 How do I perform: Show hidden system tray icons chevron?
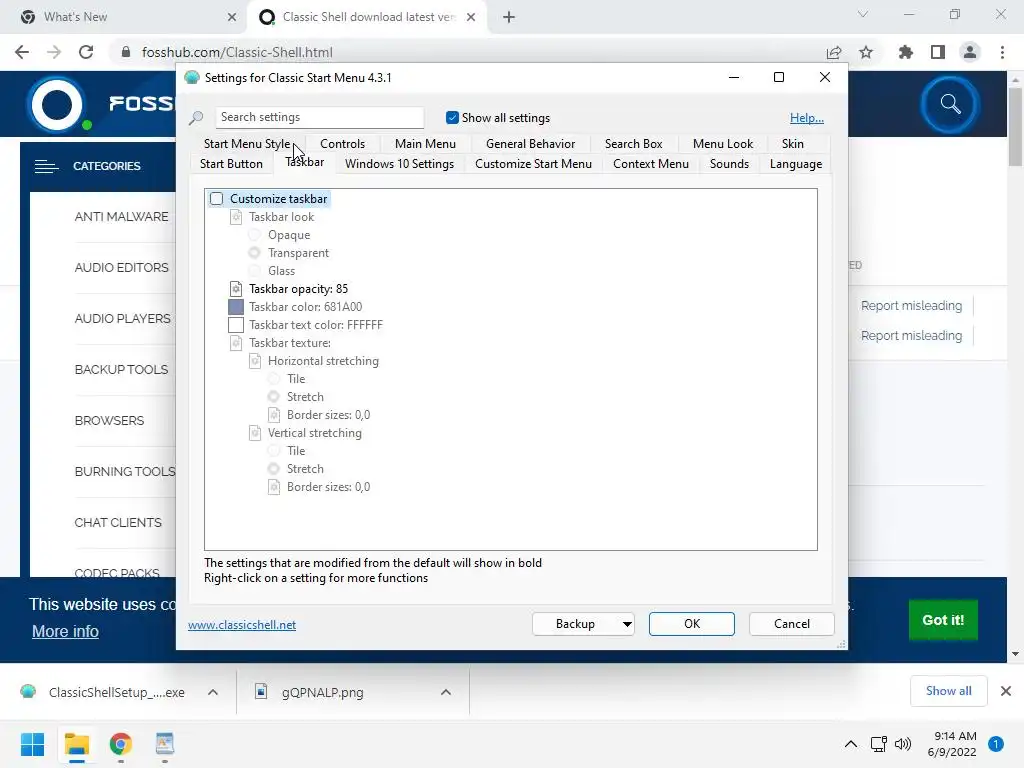[851, 744]
